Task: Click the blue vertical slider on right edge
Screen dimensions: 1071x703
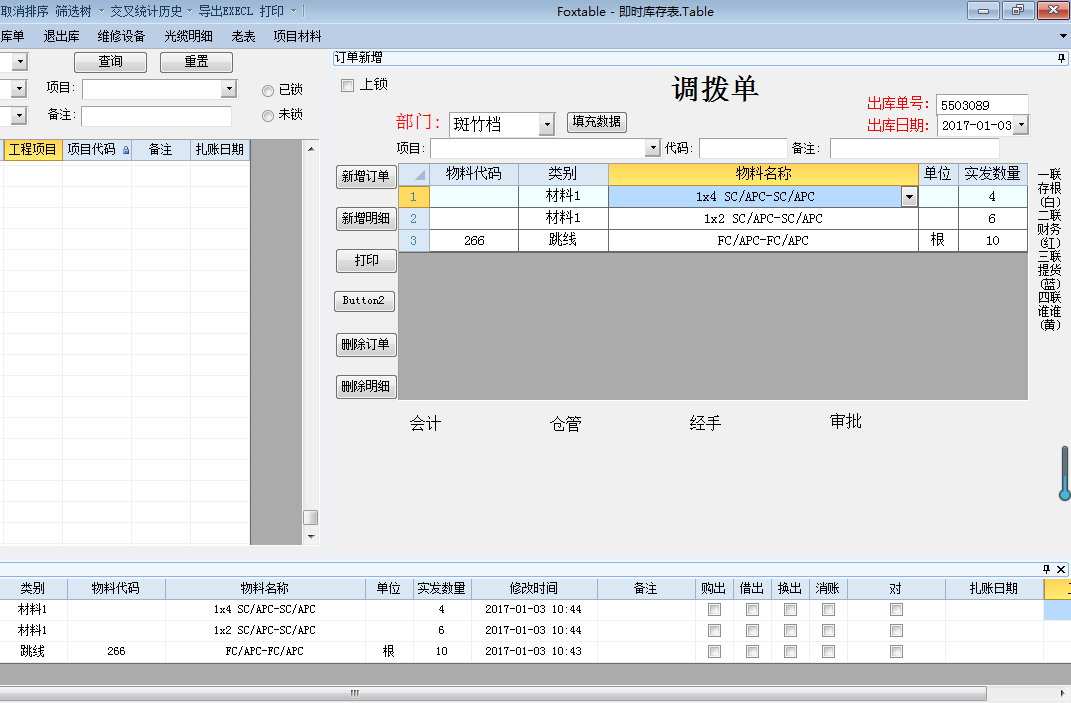Action: tap(1065, 474)
